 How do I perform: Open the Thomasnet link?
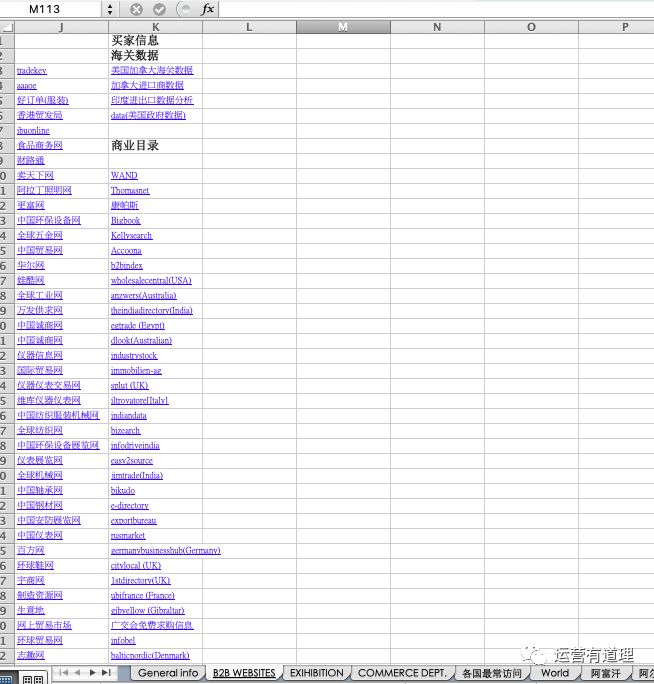pos(130,191)
